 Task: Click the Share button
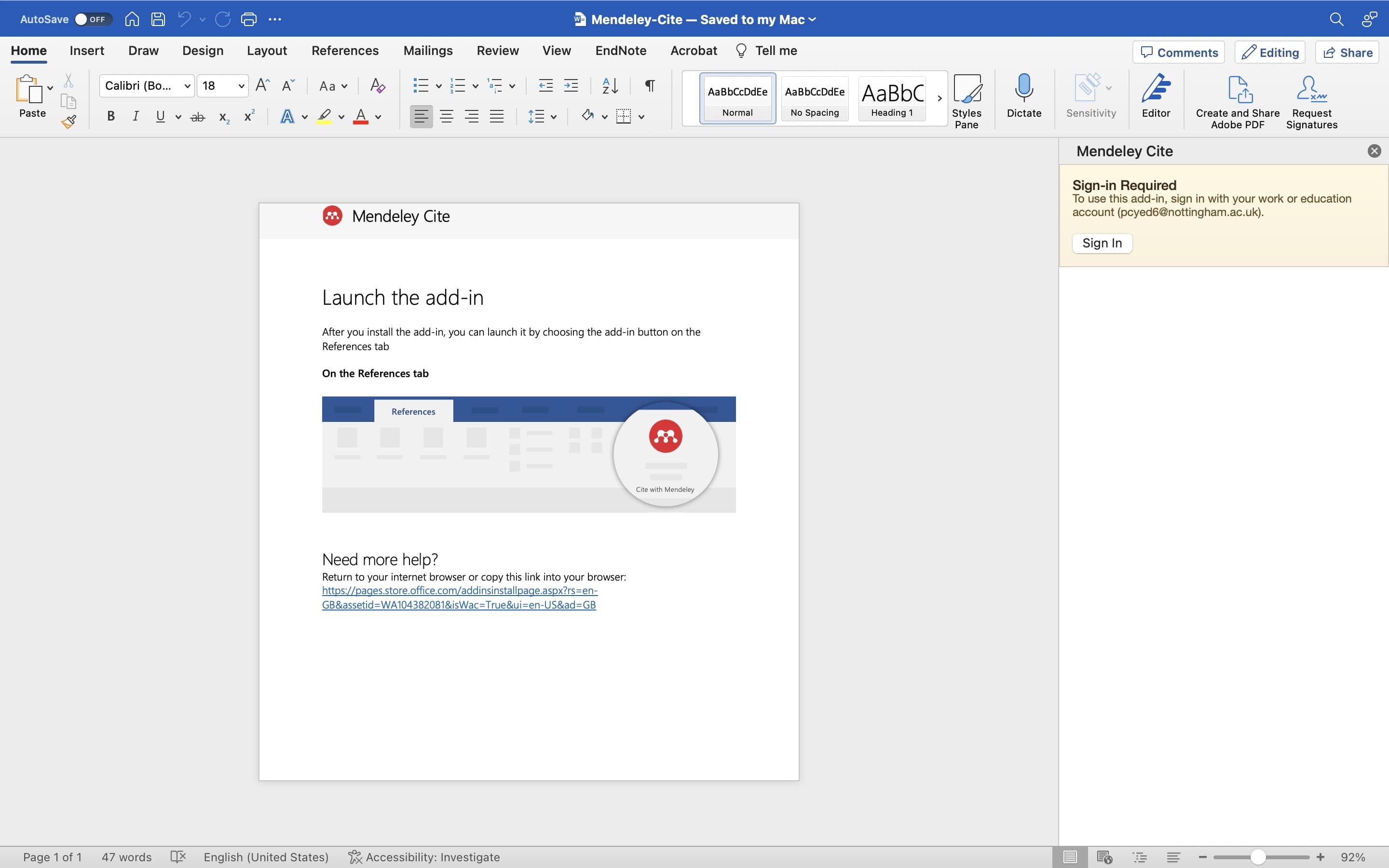tap(1347, 52)
